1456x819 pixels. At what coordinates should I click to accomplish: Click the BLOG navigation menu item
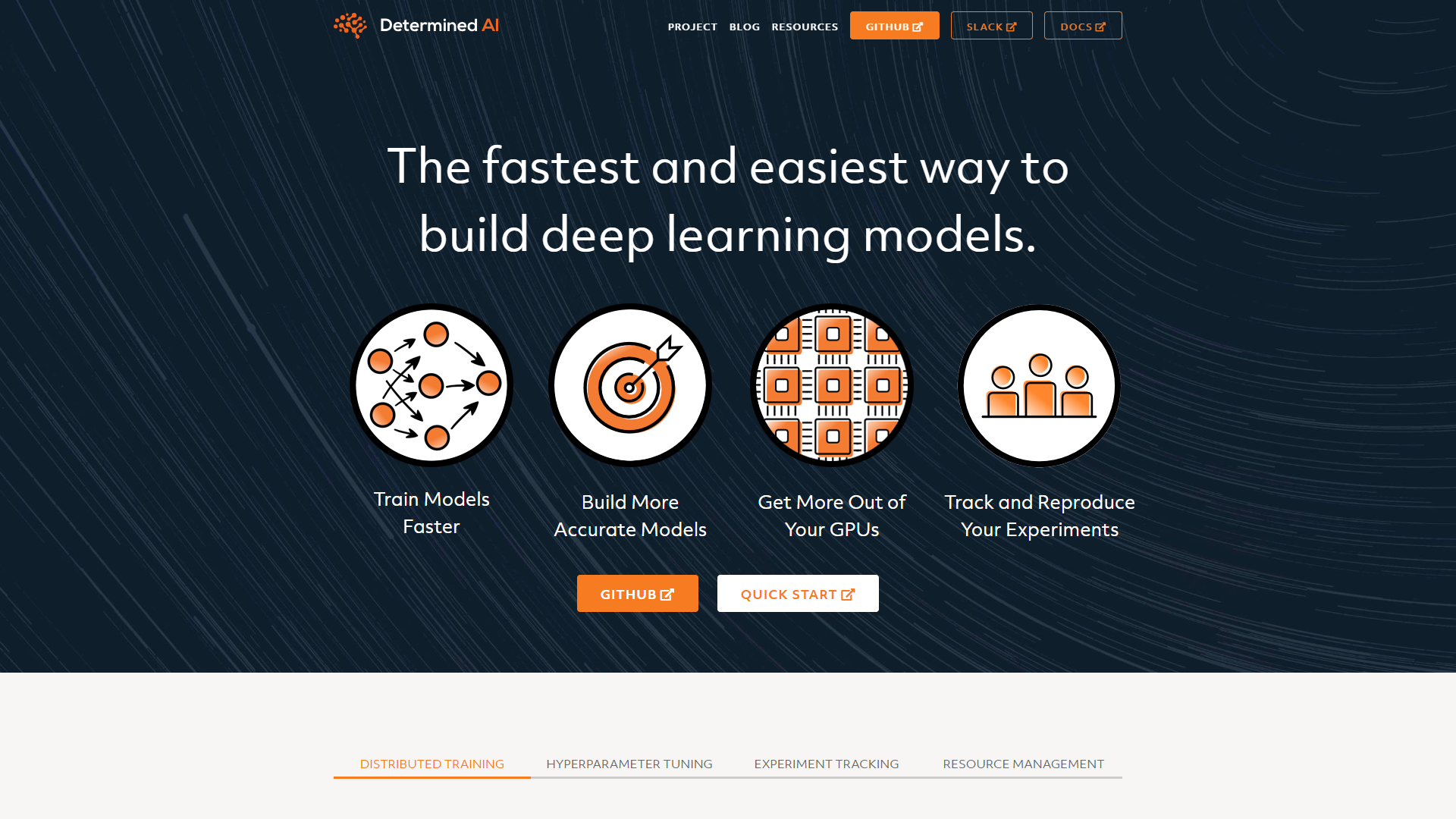click(x=744, y=26)
